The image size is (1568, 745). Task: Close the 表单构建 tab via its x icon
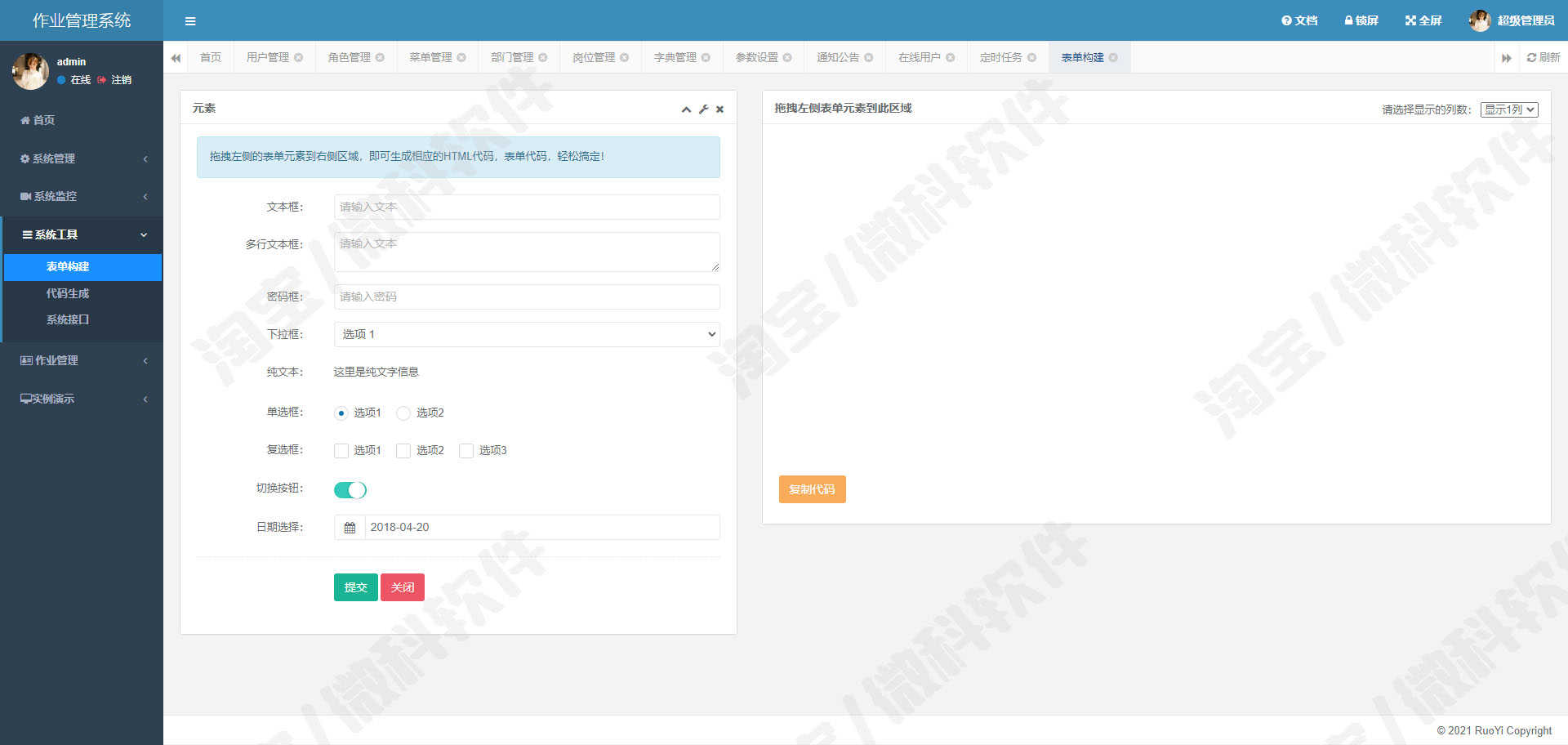[x=1113, y=57]
